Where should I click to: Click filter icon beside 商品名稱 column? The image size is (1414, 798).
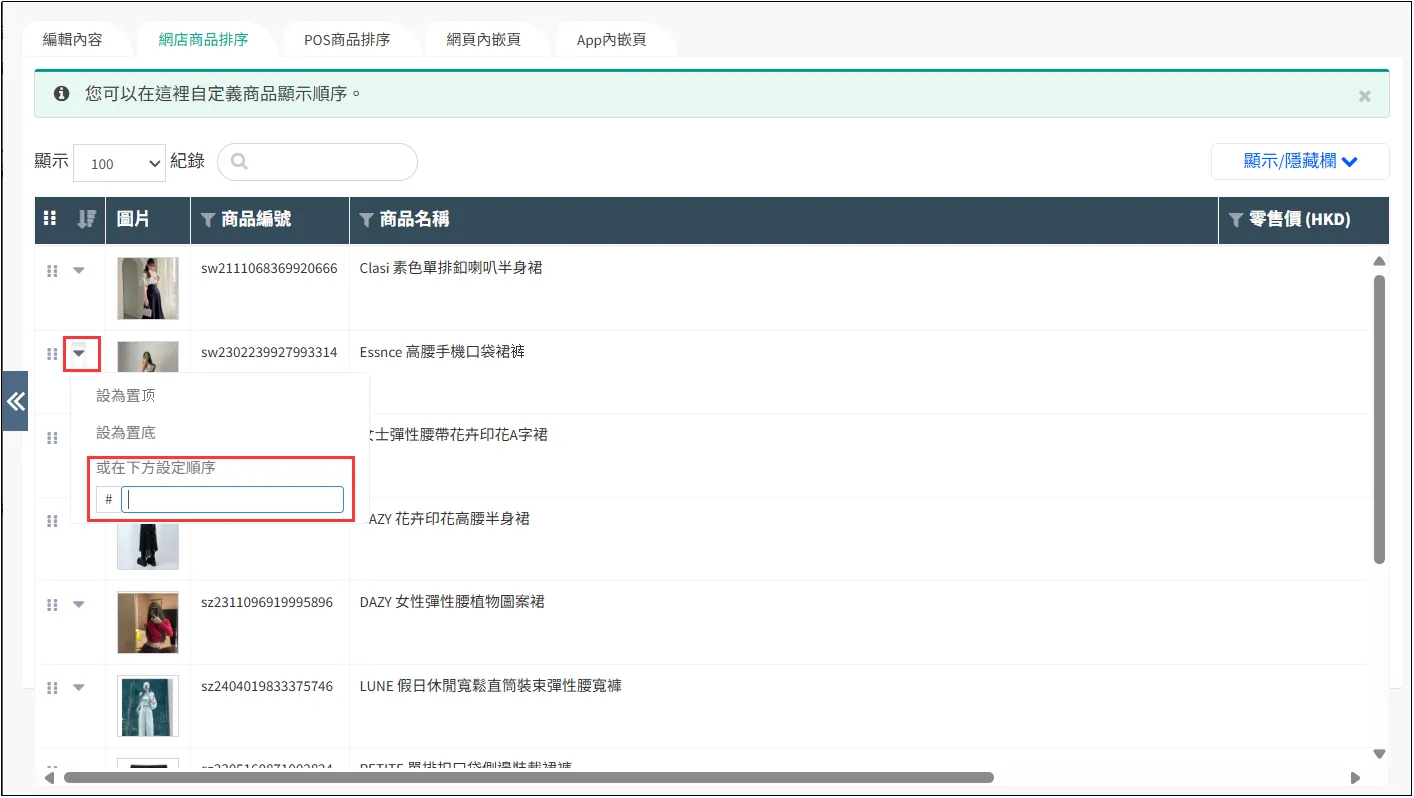[x=366, y=220]
